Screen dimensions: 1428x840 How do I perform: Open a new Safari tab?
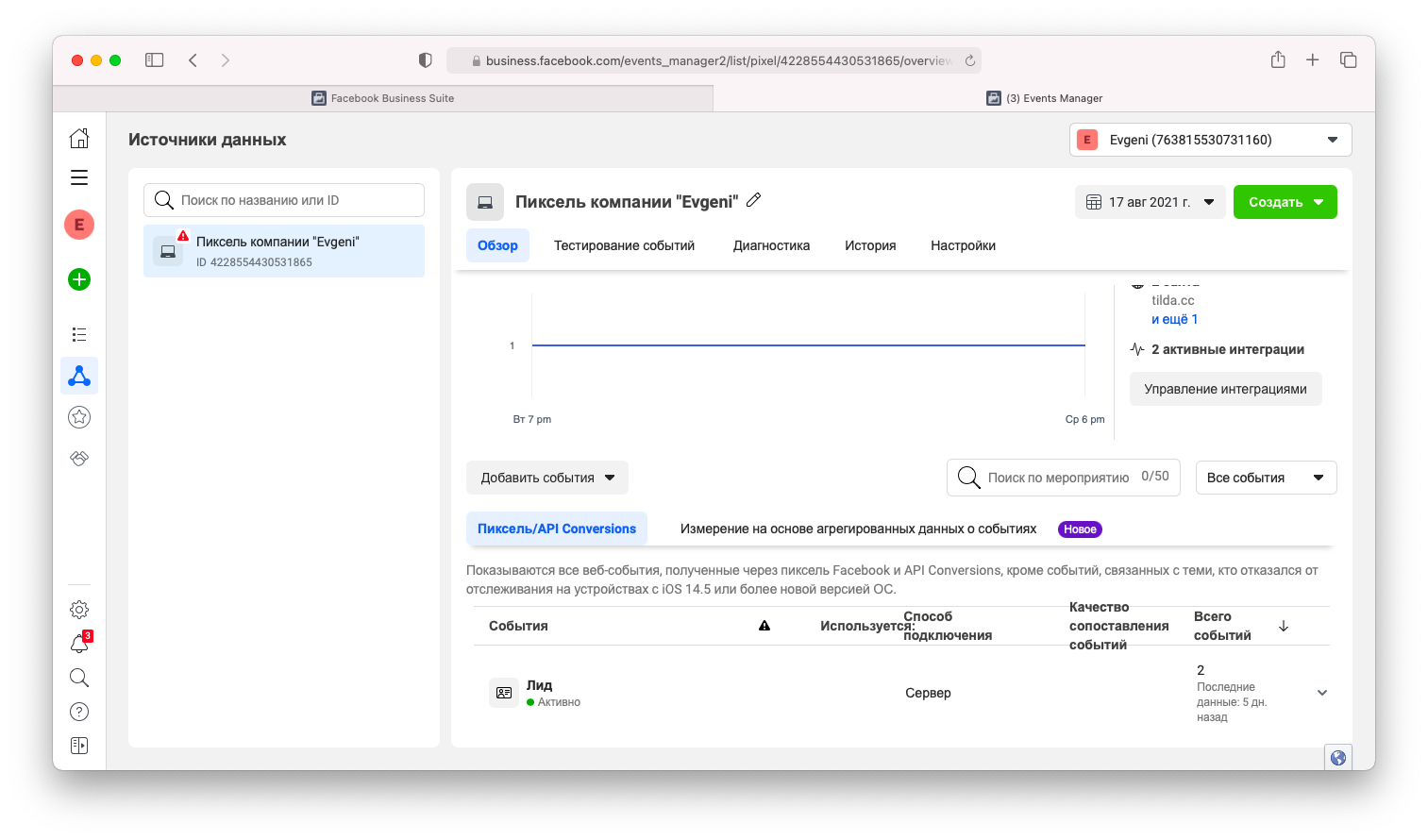(1312, 60)
